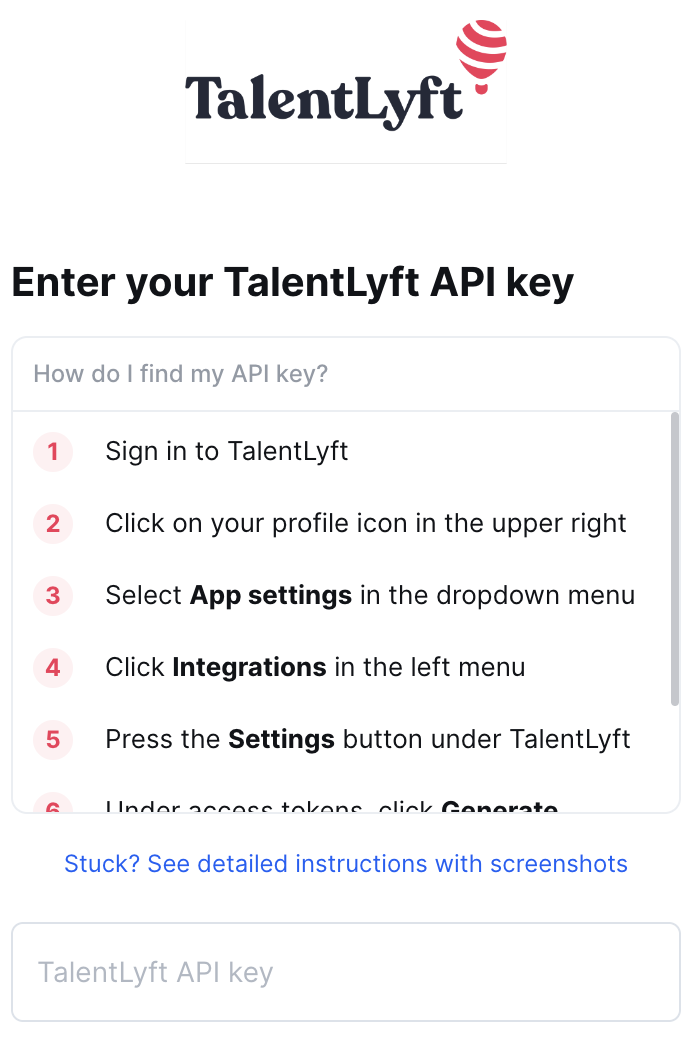Click the cut-off "Under access tokens" step text
Screen dimensions: 694x1044
coord(270,805)
